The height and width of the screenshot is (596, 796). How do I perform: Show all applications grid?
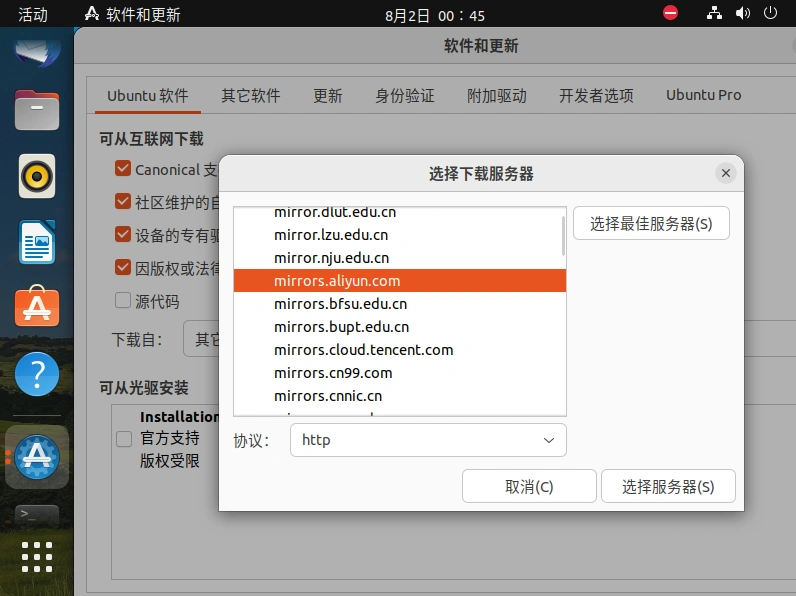37,557
